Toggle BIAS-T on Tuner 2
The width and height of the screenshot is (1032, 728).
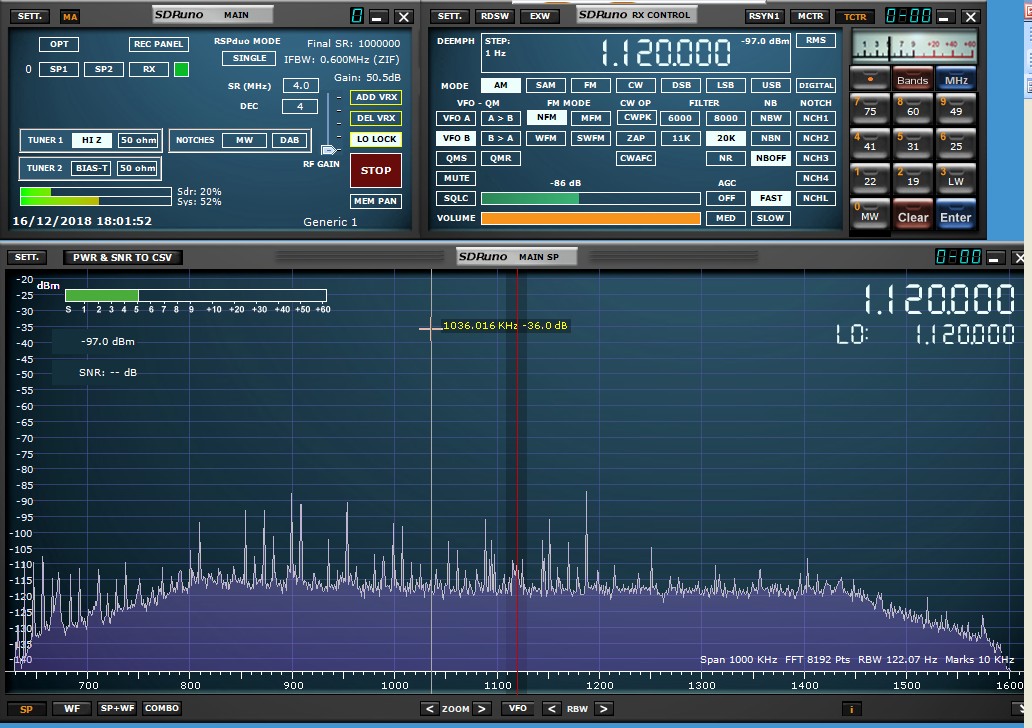(x=91, y=168)
